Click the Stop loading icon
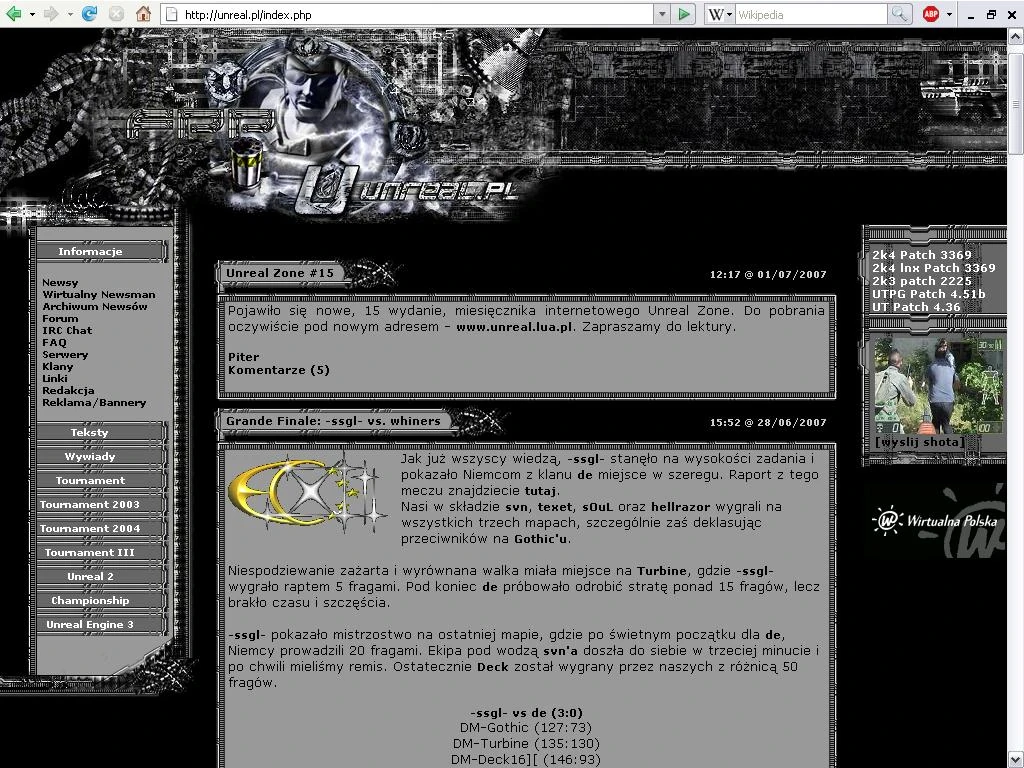This screenshot has height=768, width=1024. [116, 14]
